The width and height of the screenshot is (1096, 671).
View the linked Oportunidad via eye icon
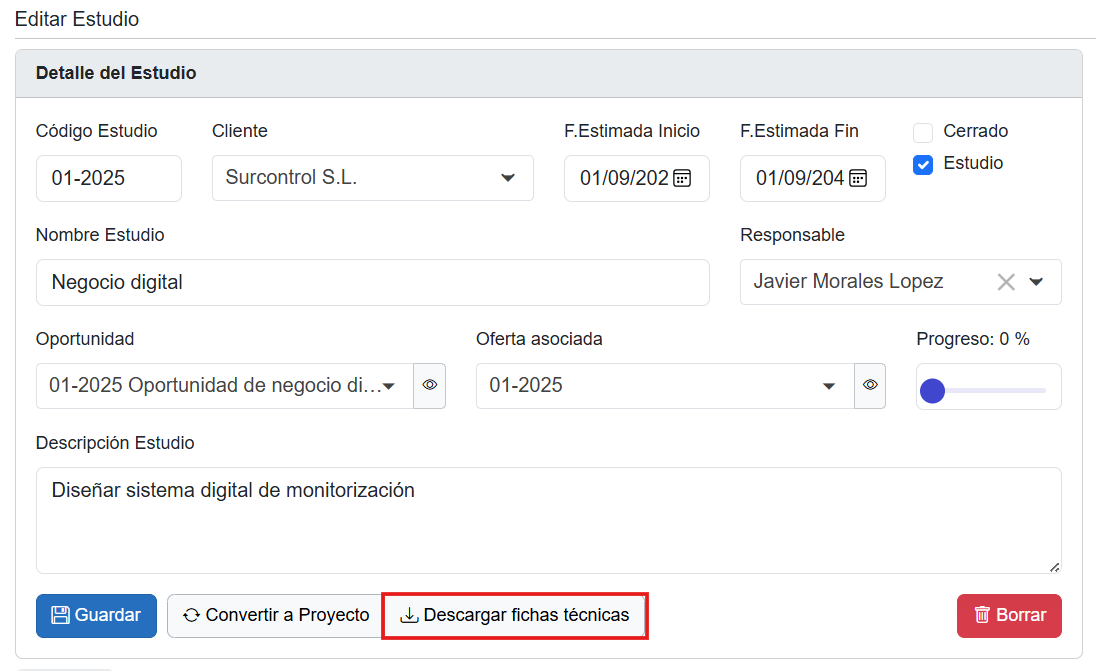430,385
